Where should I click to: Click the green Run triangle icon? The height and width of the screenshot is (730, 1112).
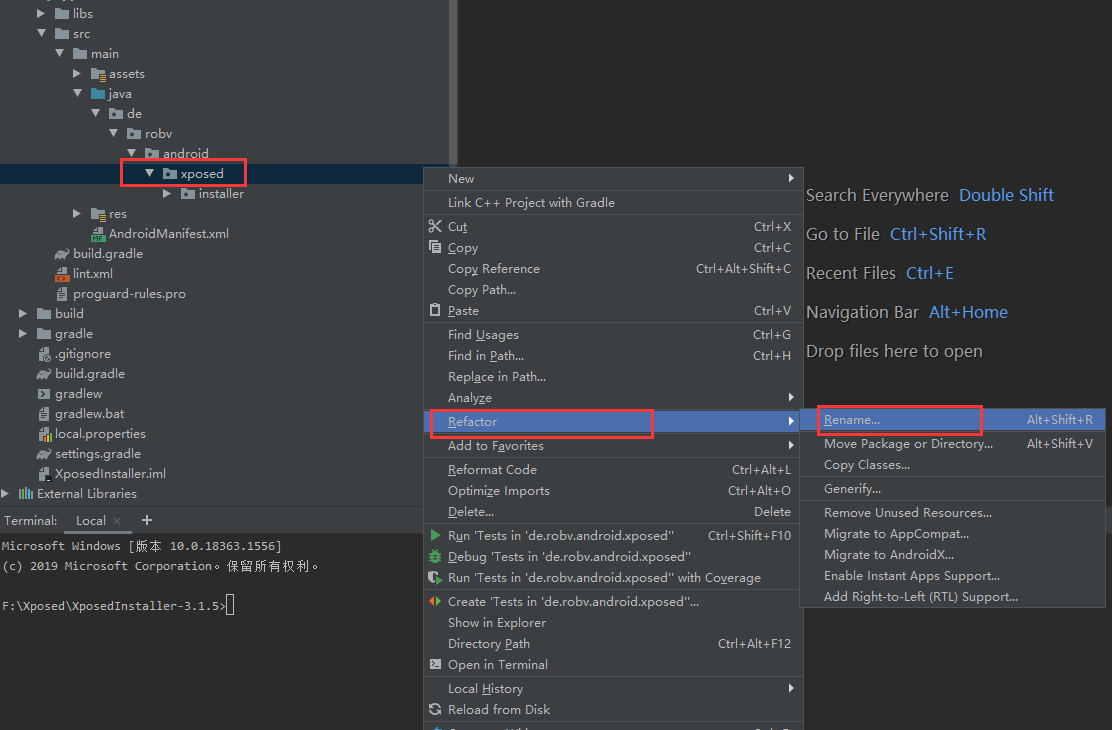pyautogui.click(x=435, y=535)
